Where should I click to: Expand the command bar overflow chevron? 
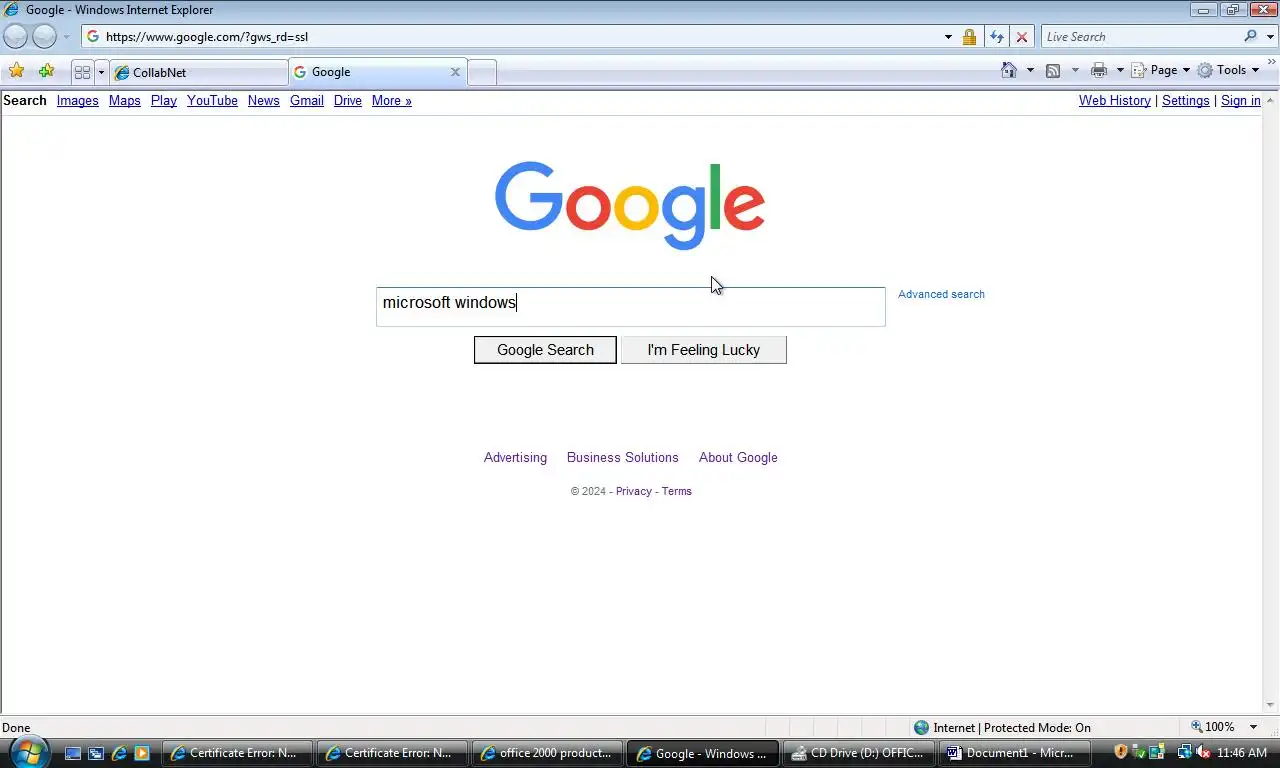tap(1272, 62)
